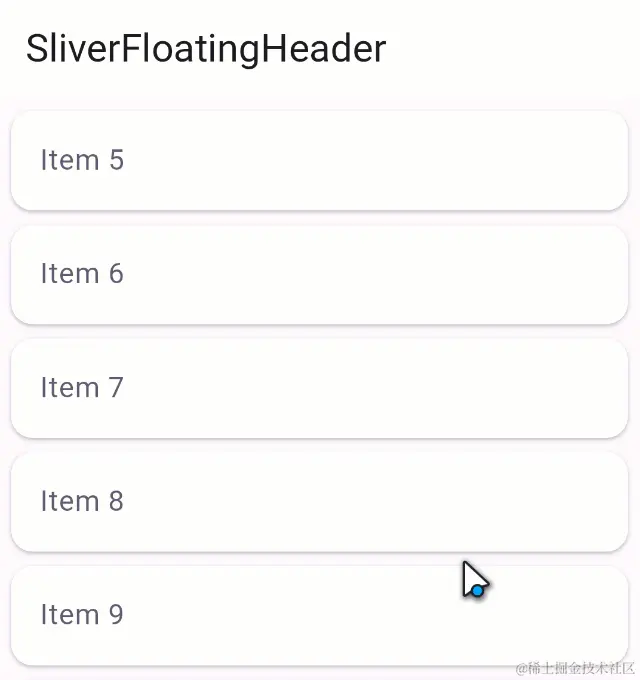Image resolution: width=640 pixels, height=680 pixels.
Task: Tap the Item 7 card
Action: 320,388
